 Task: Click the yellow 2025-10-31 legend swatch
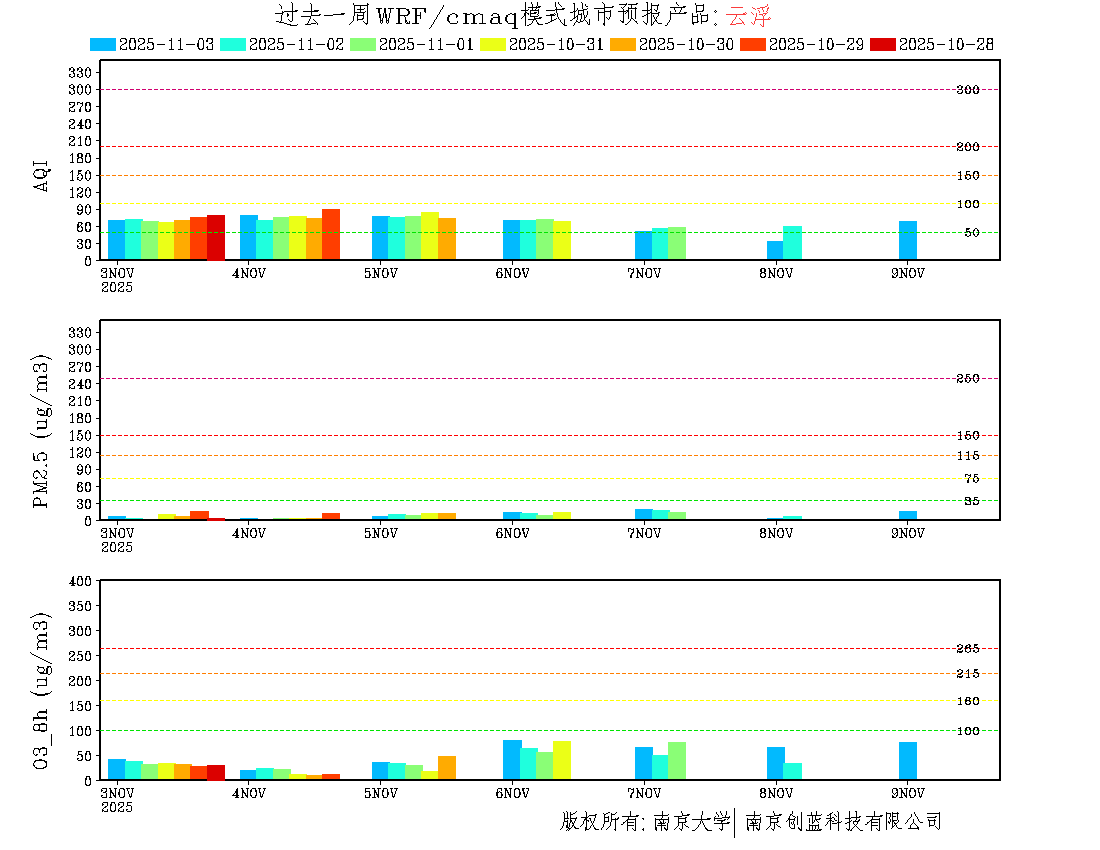click(493, 44)
